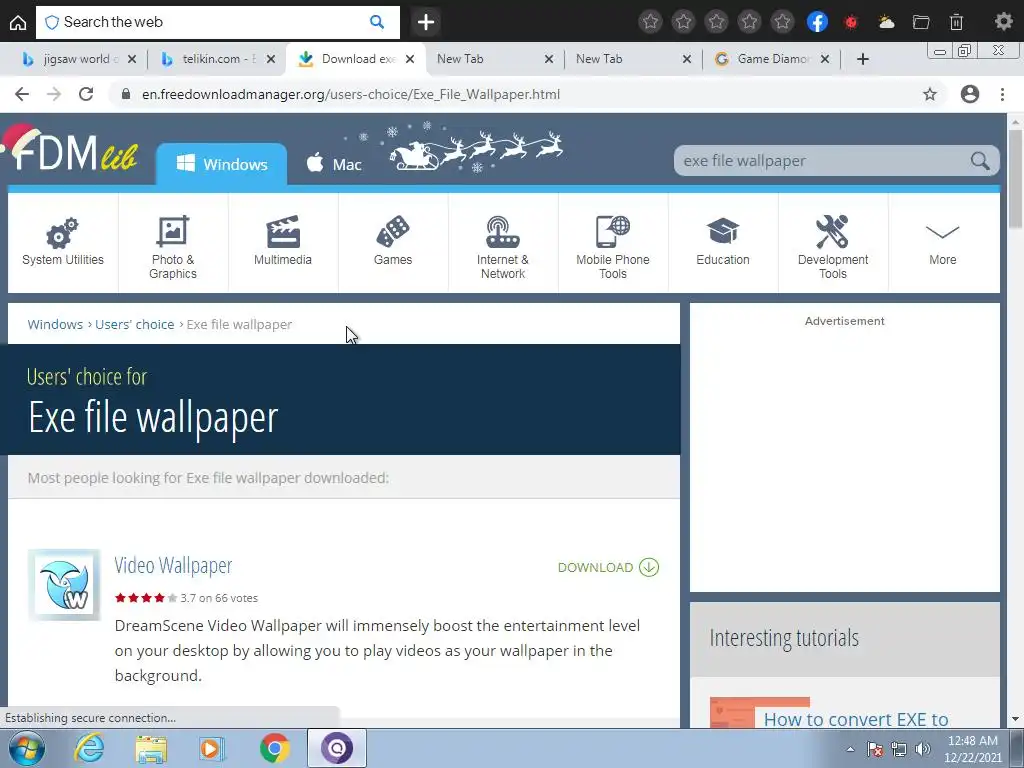Image resolution: width=1024 pixels, height=768 pixels.
Task: Click the How to convert EXE to tutorial link
Action: pos(856,719)
